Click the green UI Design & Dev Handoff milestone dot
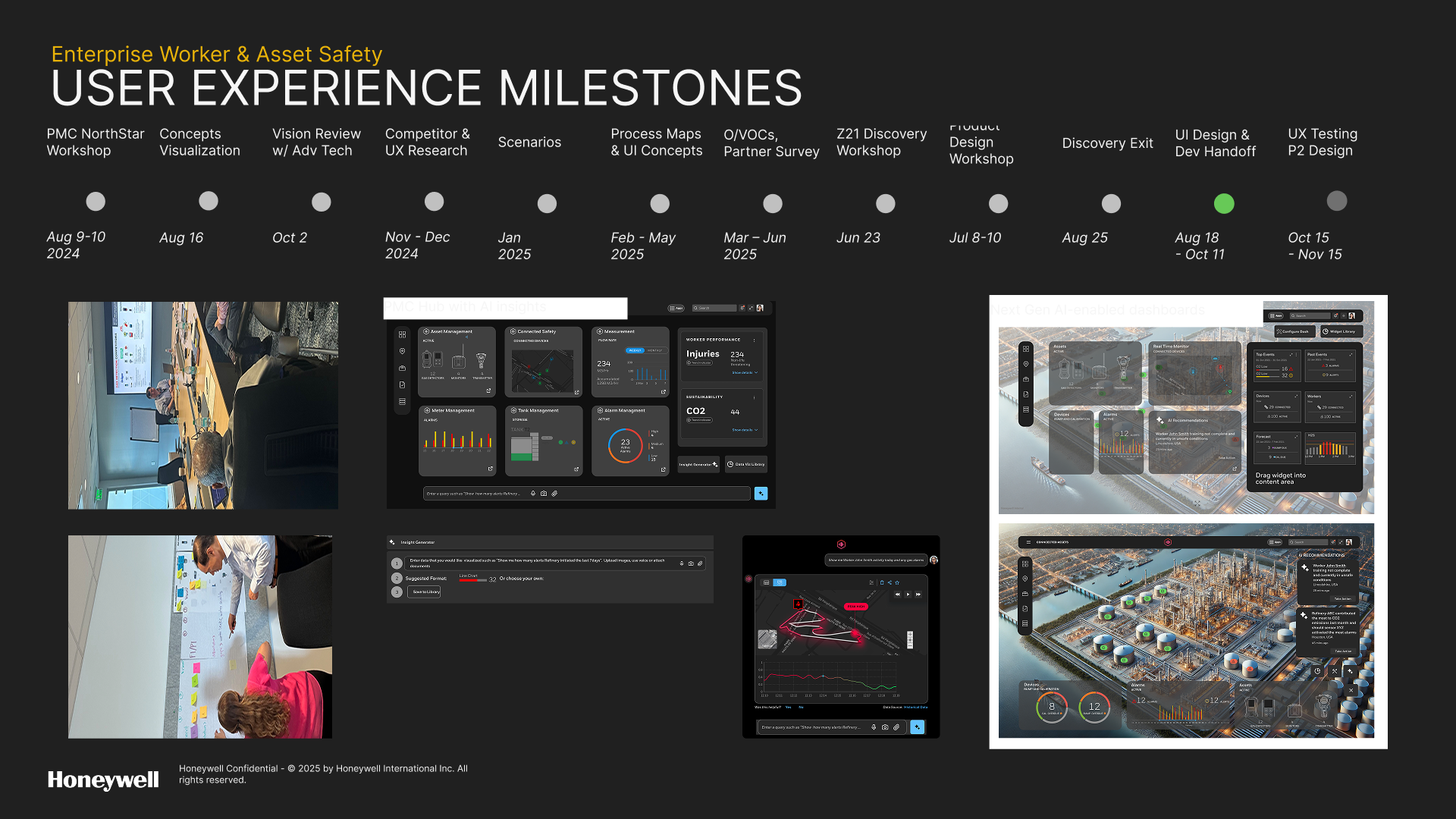Viewport: 1456px width, 819px height. tap(1224, 203)
